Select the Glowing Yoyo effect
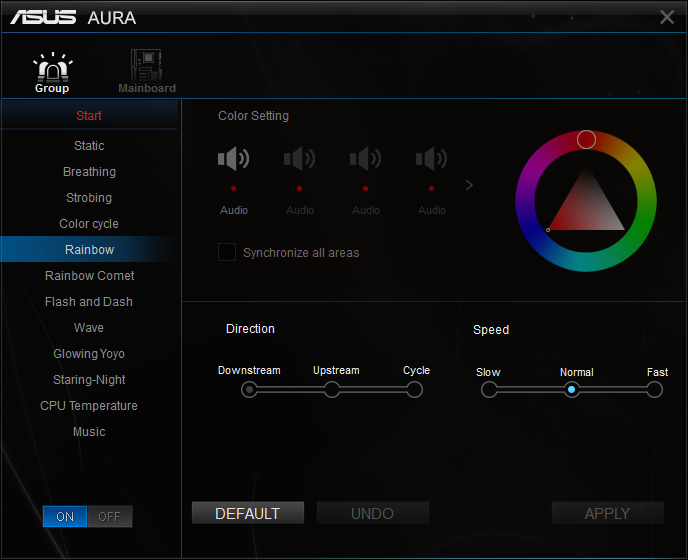The image size is (688, 560). (x=89, y=354)
